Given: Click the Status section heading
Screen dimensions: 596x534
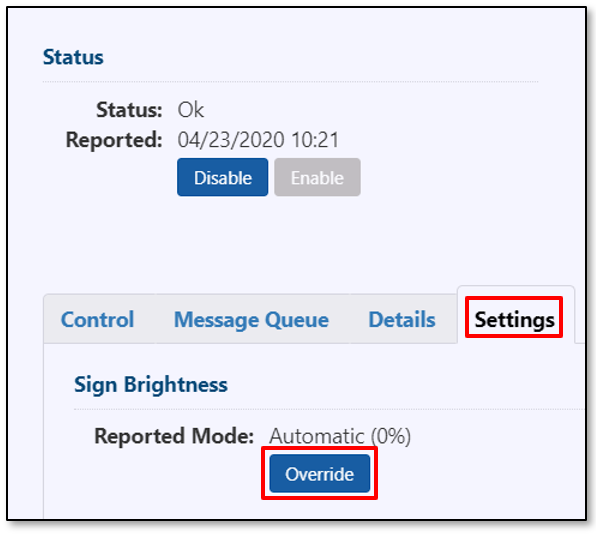Looking at the screenshot, I should click(73, 57).
